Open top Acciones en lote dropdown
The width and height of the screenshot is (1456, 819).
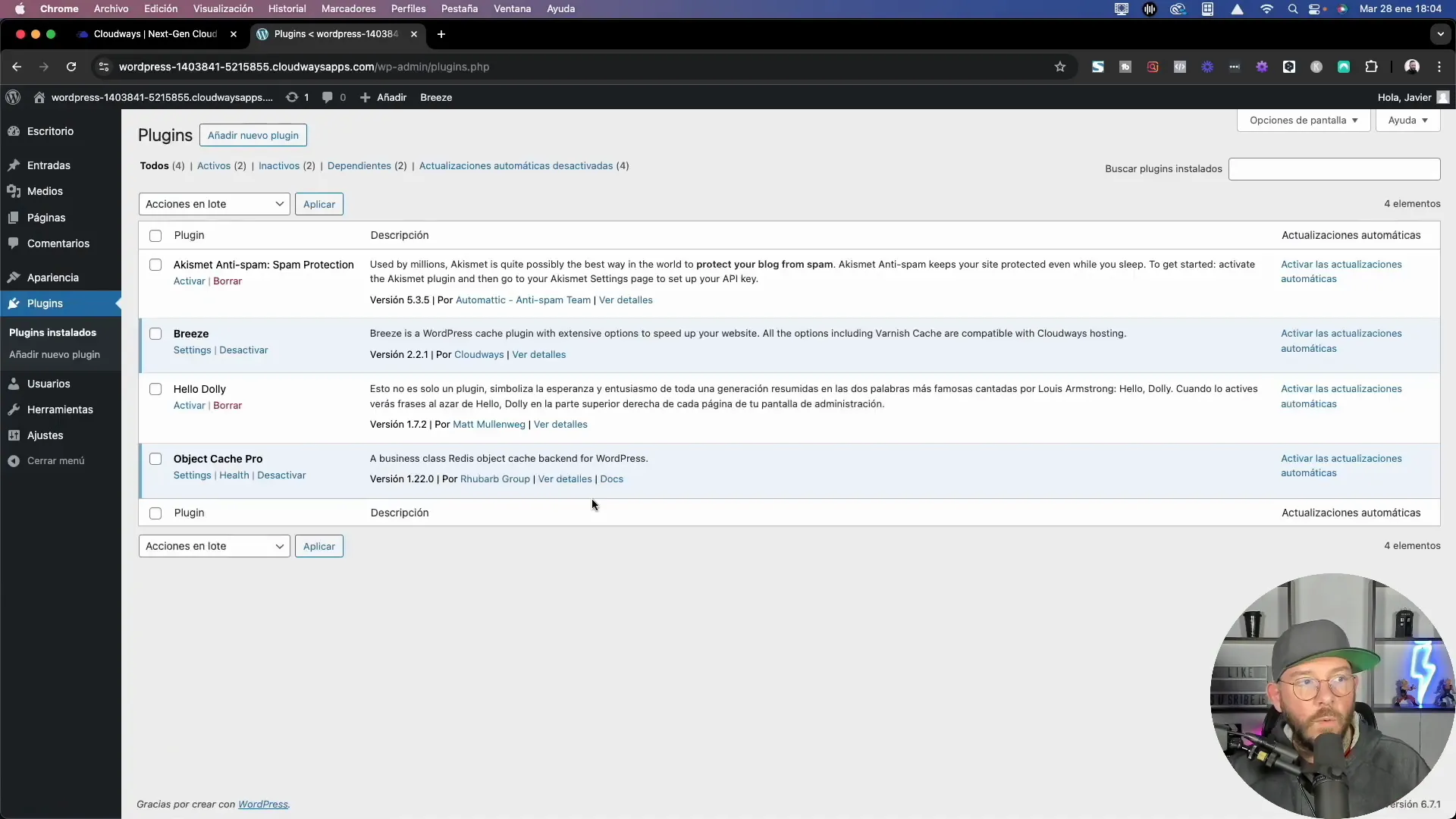point(215,204)
